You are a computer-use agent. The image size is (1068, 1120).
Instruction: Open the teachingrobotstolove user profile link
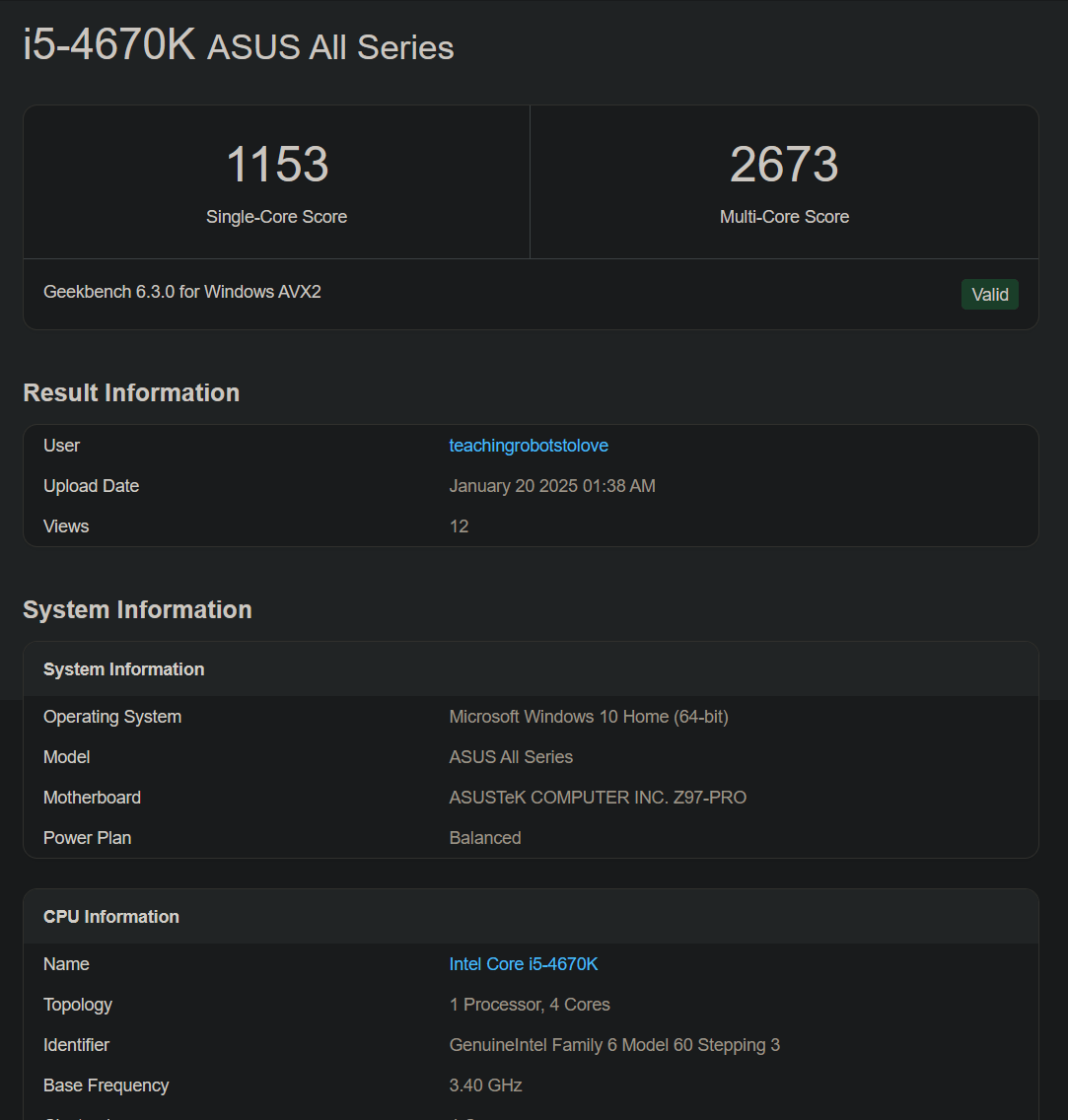[529, 446]
